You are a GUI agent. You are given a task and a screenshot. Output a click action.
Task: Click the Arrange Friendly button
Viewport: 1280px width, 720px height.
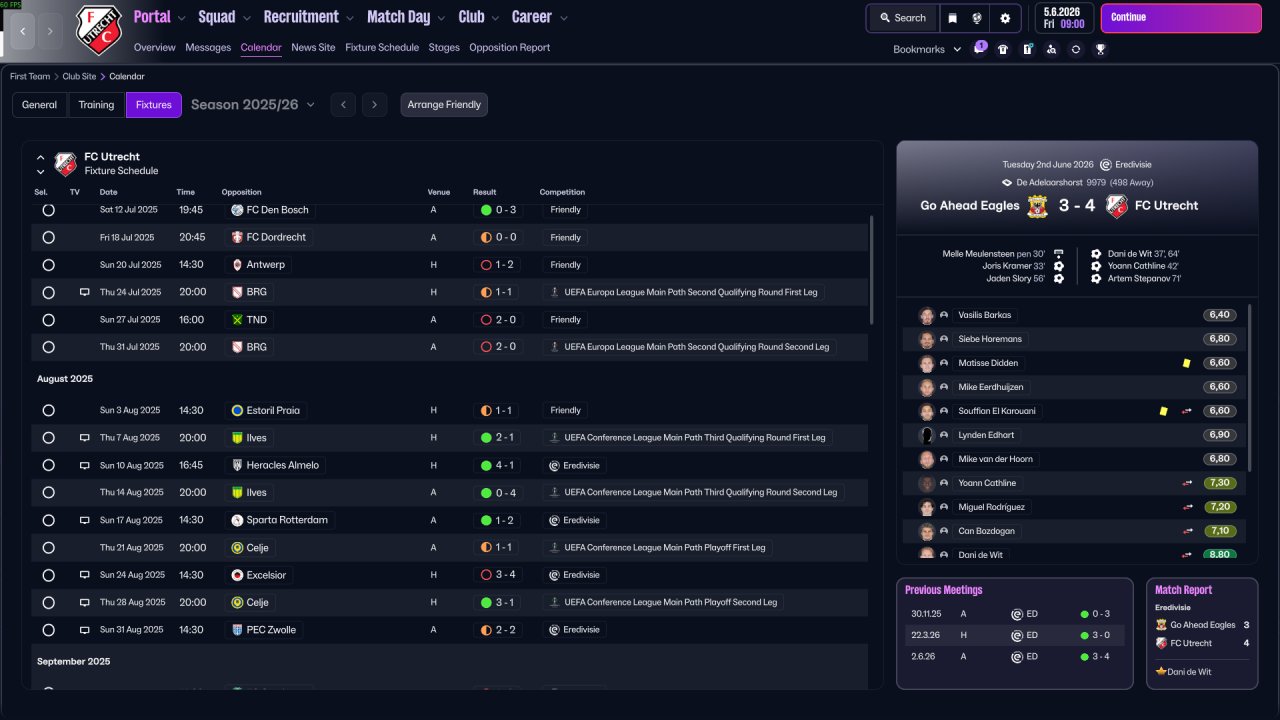click(444, 105)
